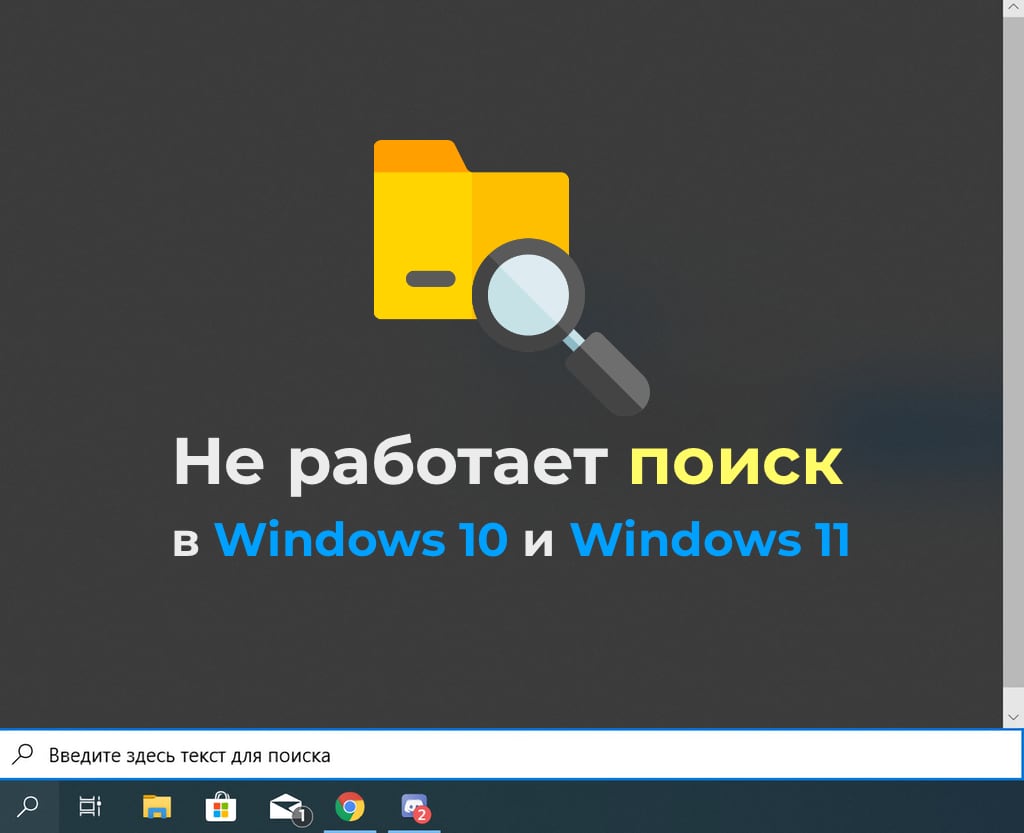This screenshot has height=833, width=1024.
Task: Click the 'Windows 10' text
Action: click(361, 539)
